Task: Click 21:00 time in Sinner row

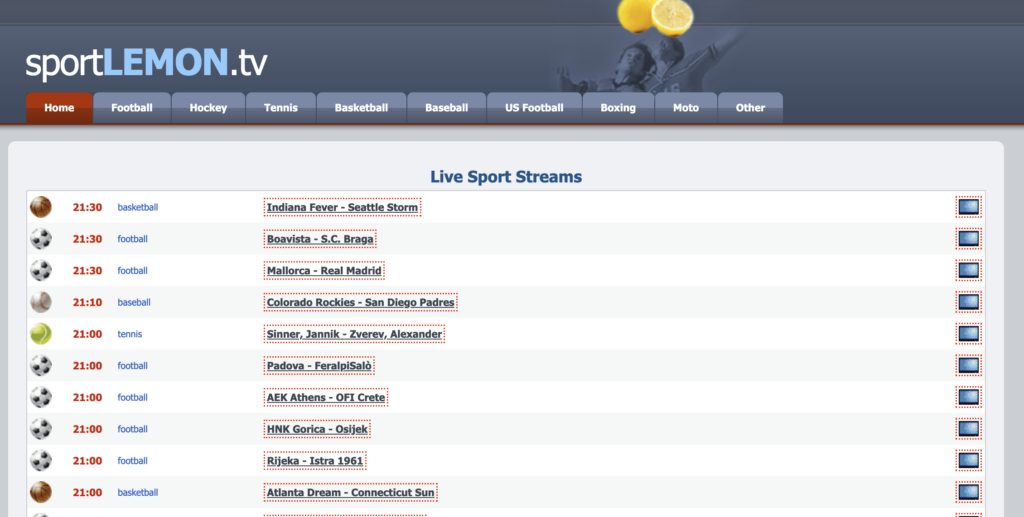Action: pyautogui.click(x=88, y=334)
